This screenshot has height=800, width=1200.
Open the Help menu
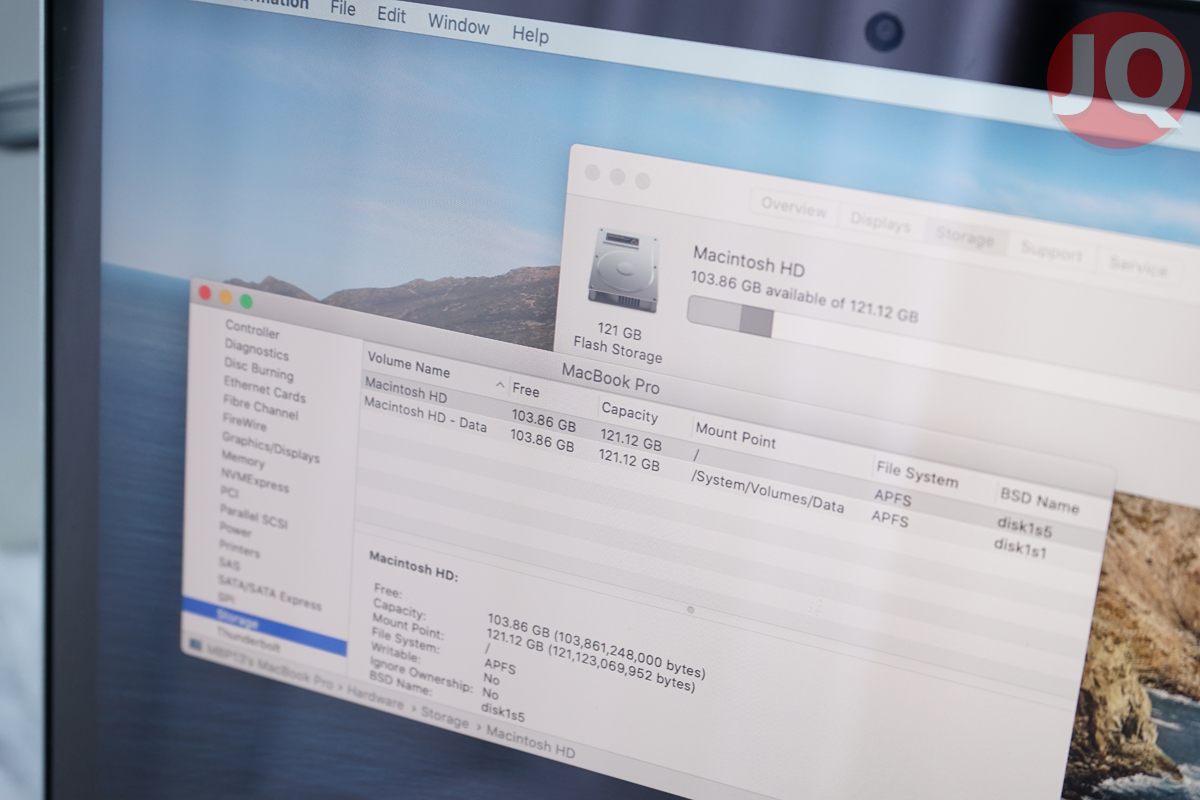point(530,34)
